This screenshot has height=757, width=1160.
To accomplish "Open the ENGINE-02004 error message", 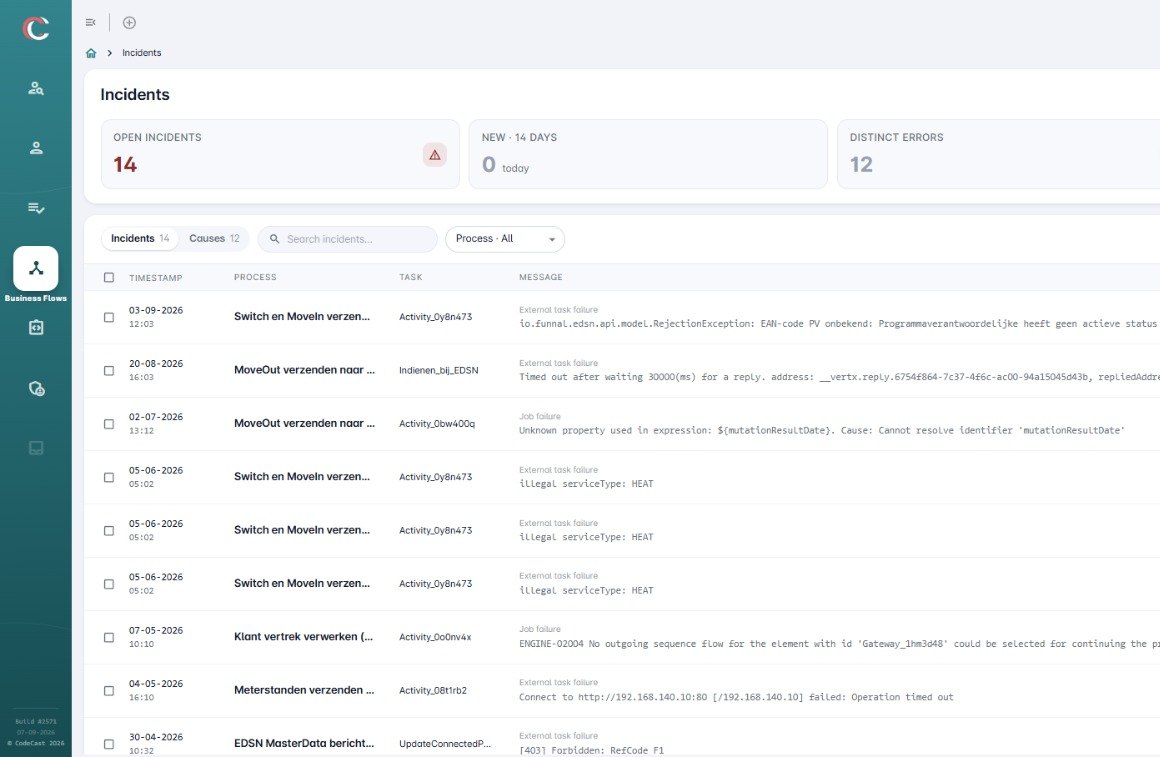I will (x=839, y=644).
